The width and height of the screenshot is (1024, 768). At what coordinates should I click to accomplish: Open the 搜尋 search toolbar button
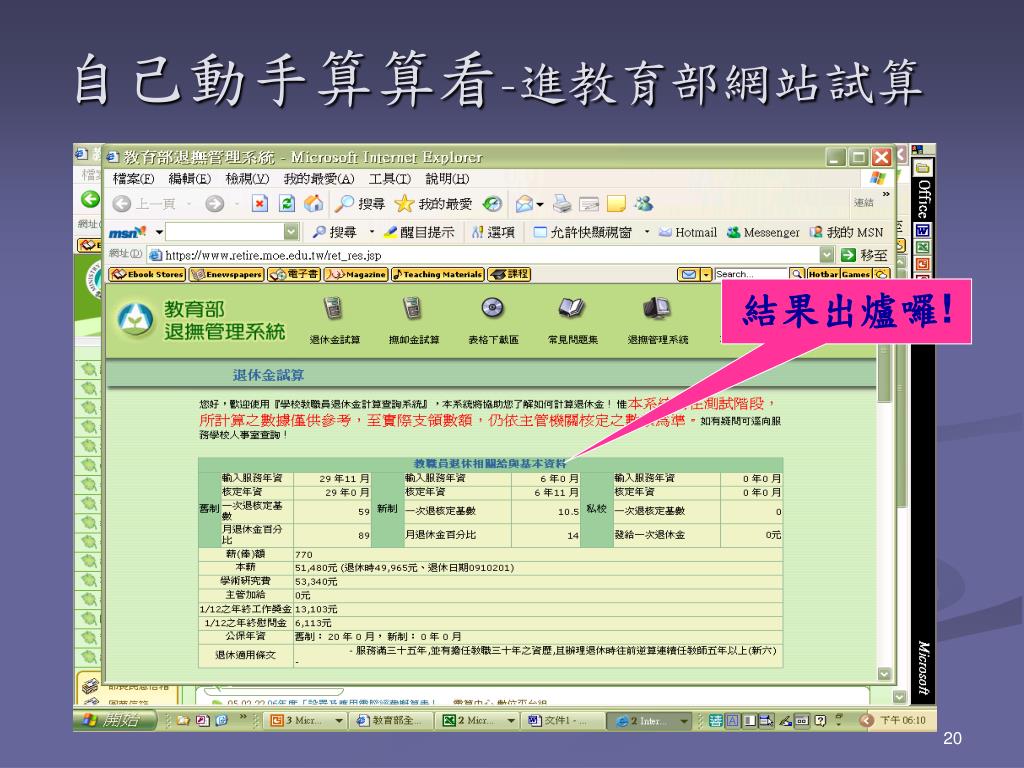click(x=360, y=204)
